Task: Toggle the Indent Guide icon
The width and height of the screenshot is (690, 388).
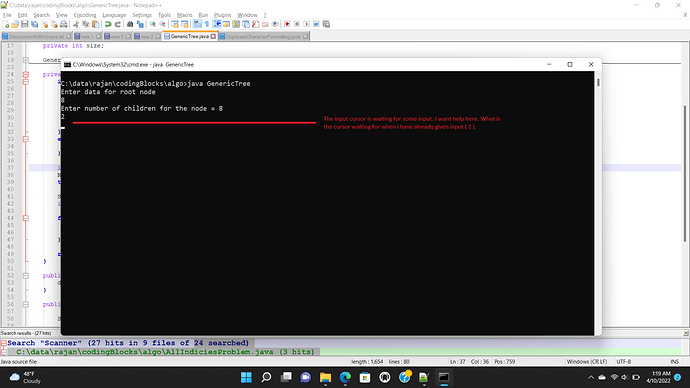Action: click(217, 24)
